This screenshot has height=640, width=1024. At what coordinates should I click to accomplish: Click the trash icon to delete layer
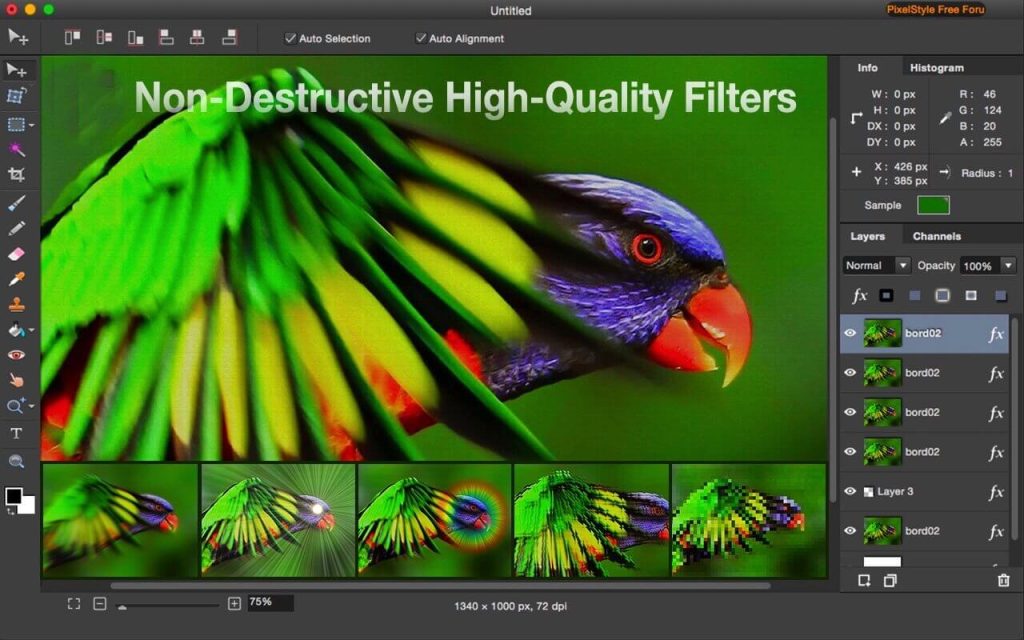click(x=1005, y=581)
